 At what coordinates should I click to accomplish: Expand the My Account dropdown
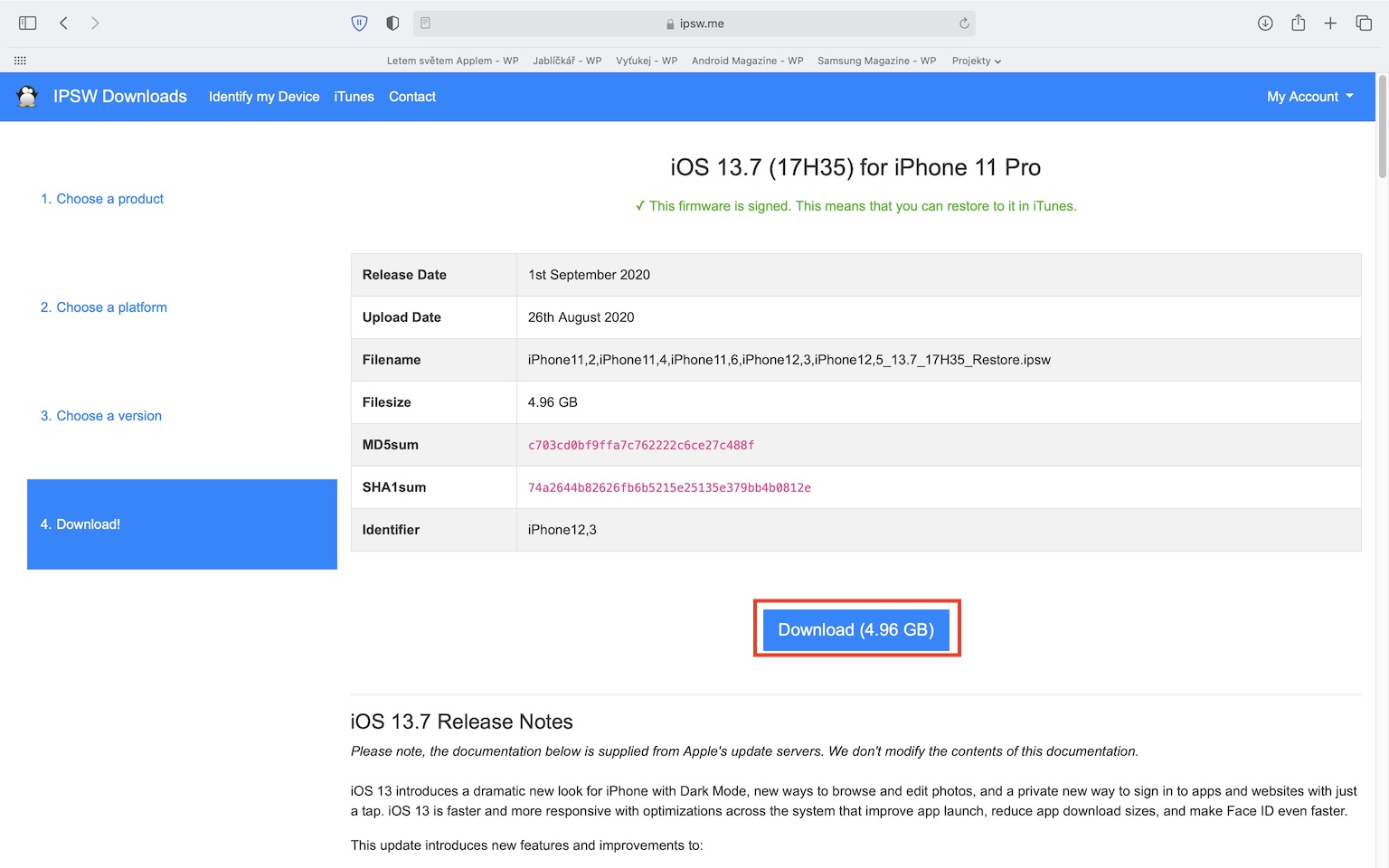click(x=1310, y=97)
